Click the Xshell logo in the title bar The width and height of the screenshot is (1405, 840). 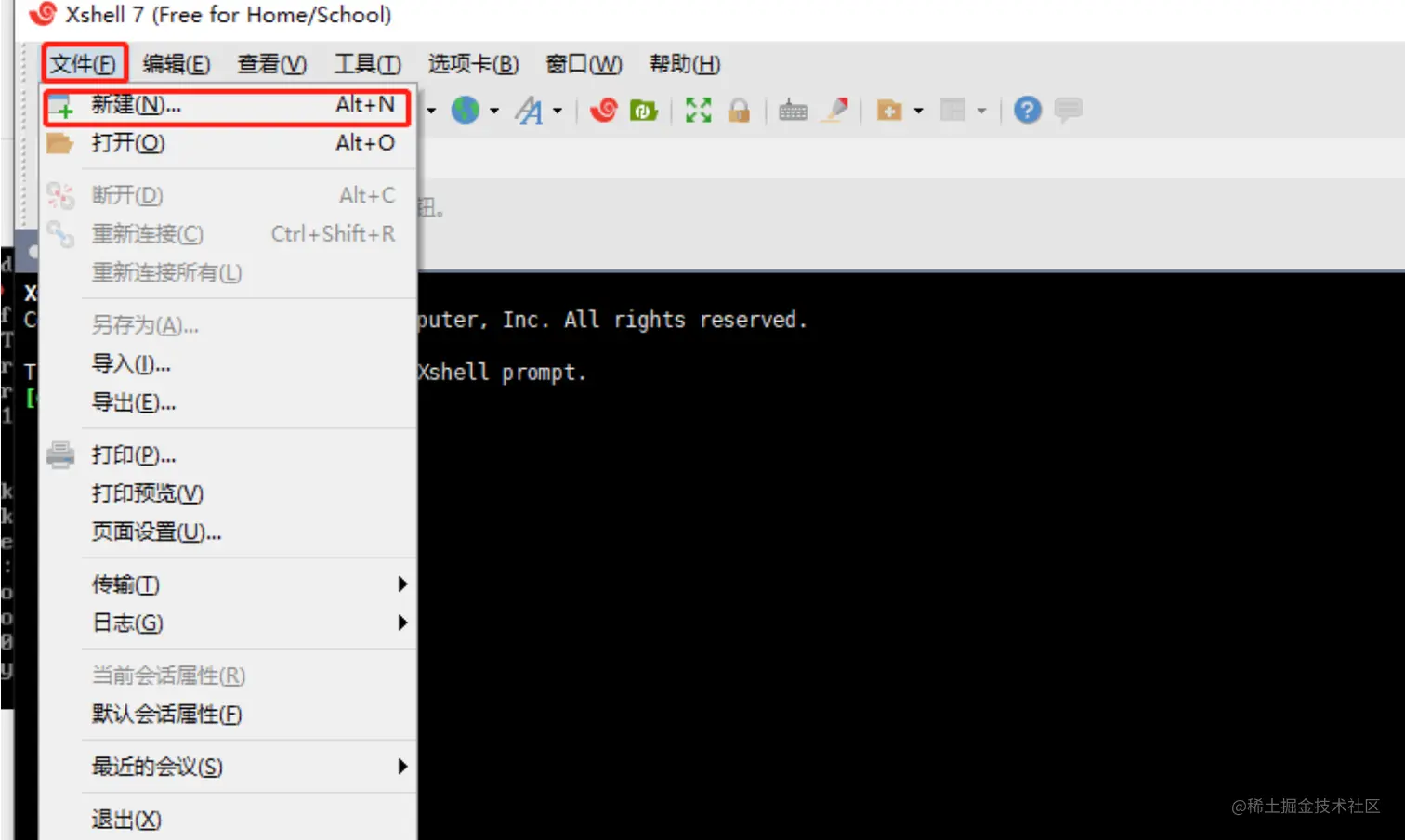[x=43, y=14]
